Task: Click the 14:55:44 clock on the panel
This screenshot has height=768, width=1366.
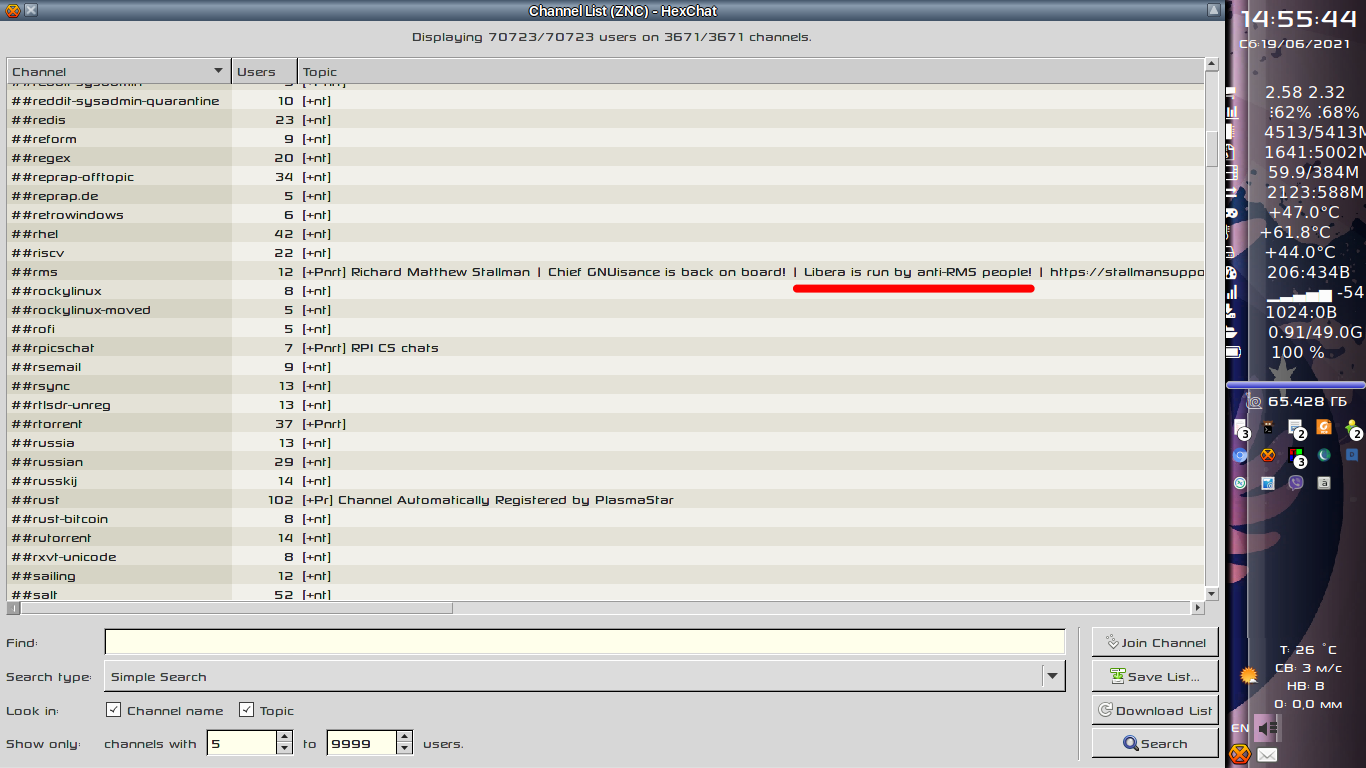Action: pos(1298,19)
